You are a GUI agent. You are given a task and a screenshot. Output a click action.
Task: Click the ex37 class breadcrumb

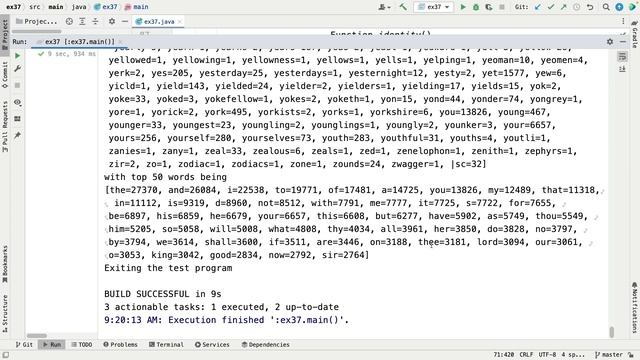pos(106,7)
